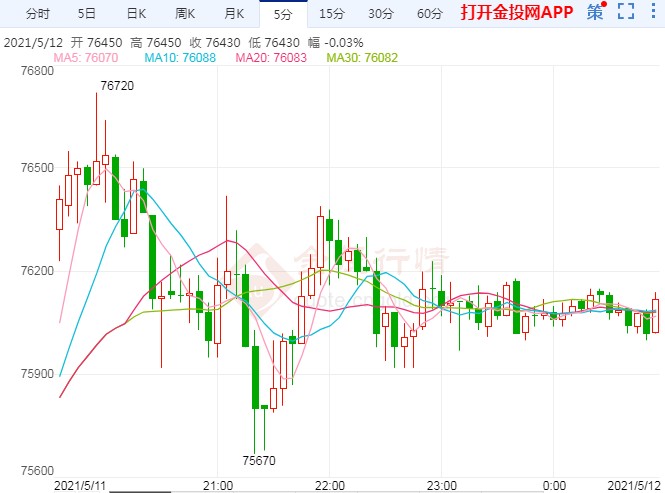Select the 5分 interval tab
Image resolution: width=665 pixels, height=493 pixels.
coord(283,14)
